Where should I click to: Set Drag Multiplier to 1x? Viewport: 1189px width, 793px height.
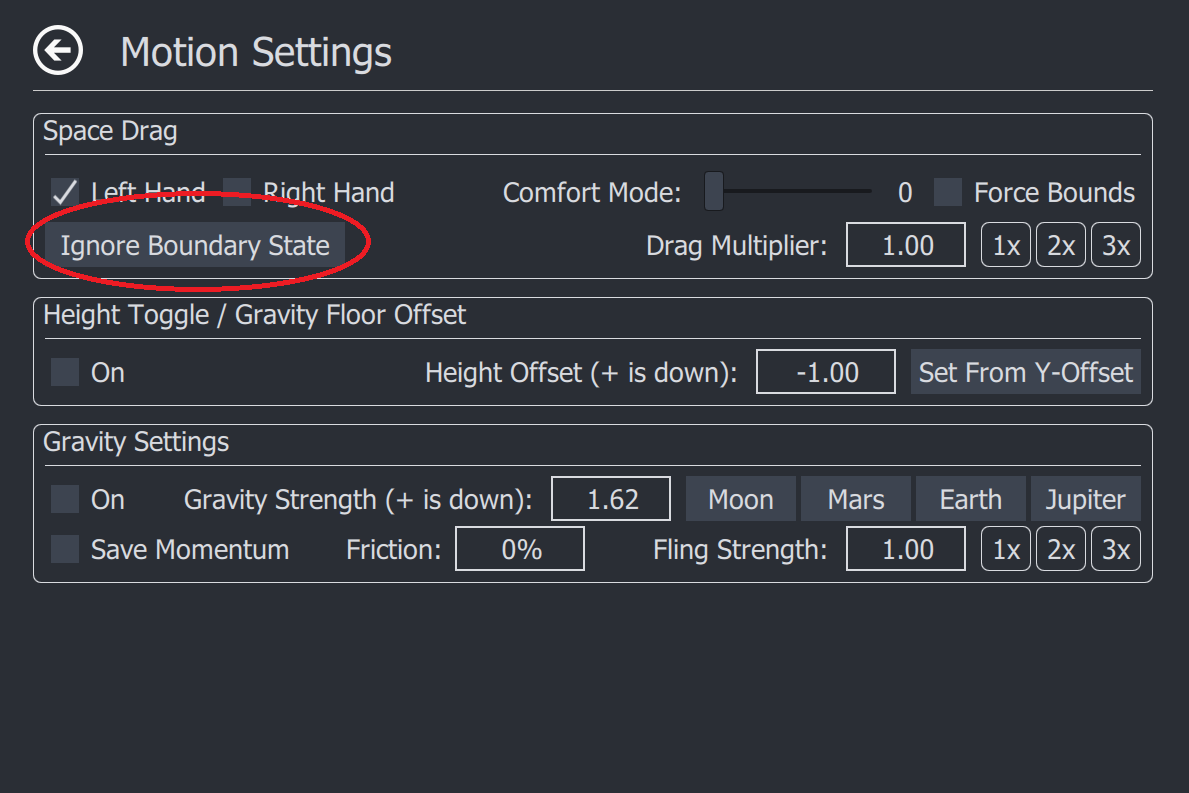(1005, 245)
